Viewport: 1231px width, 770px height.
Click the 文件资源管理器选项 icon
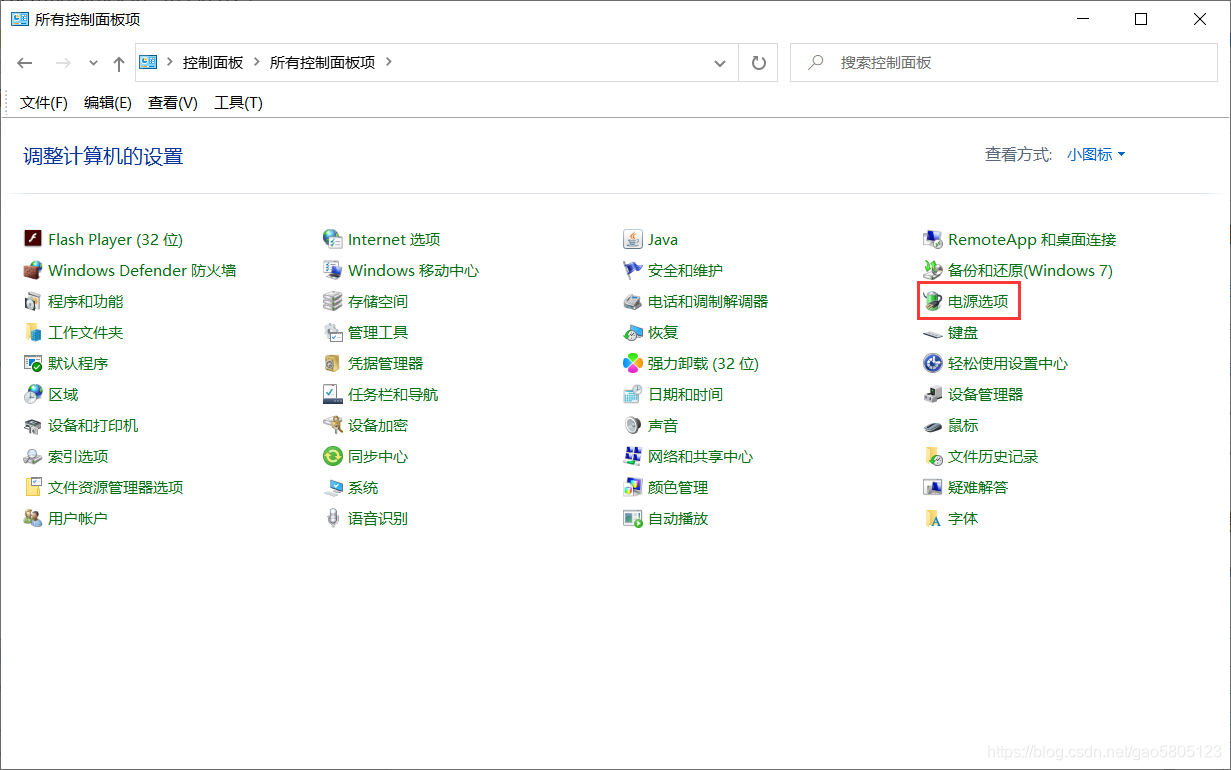(x=33, y=487)
